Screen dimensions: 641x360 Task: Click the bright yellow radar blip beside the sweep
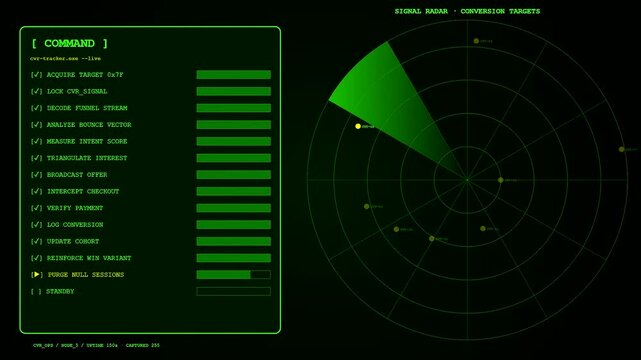pos(358,126)
